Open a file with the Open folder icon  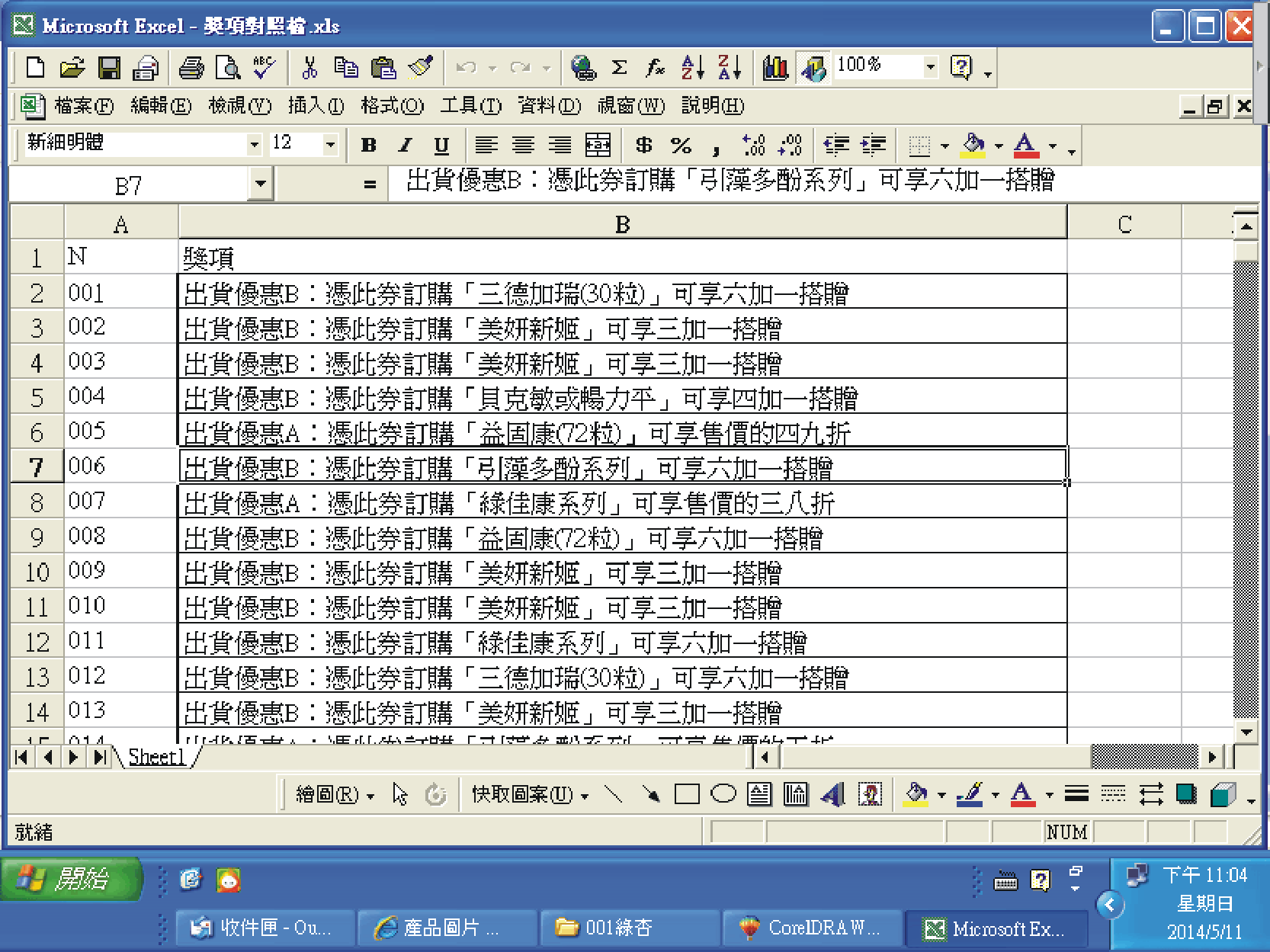click(72, 68)
